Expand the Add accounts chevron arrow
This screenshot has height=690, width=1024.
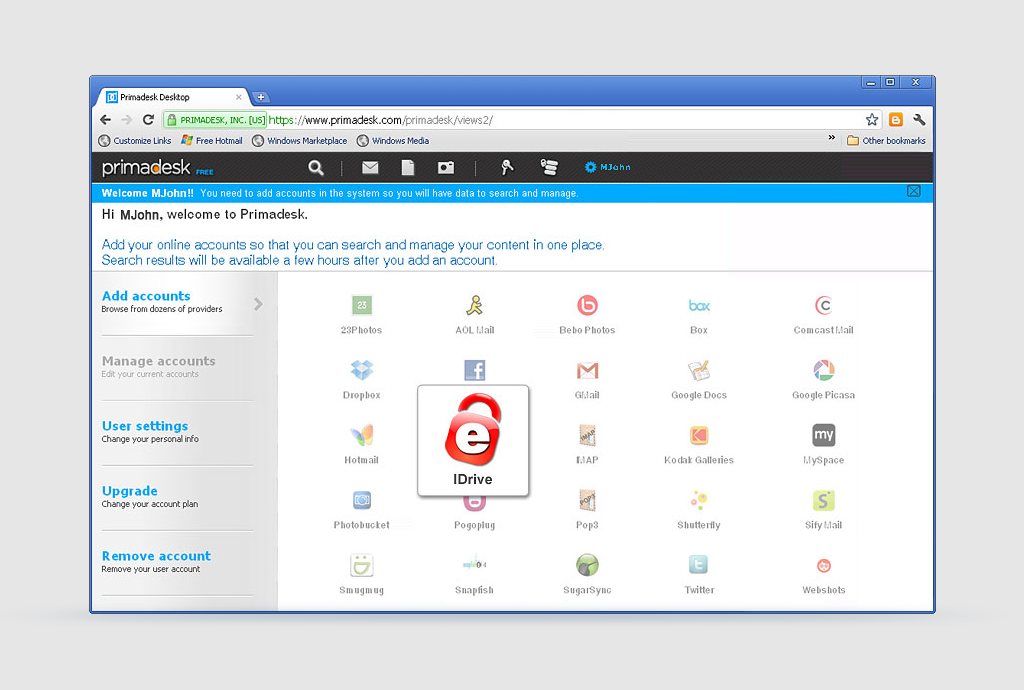[258, 304]
